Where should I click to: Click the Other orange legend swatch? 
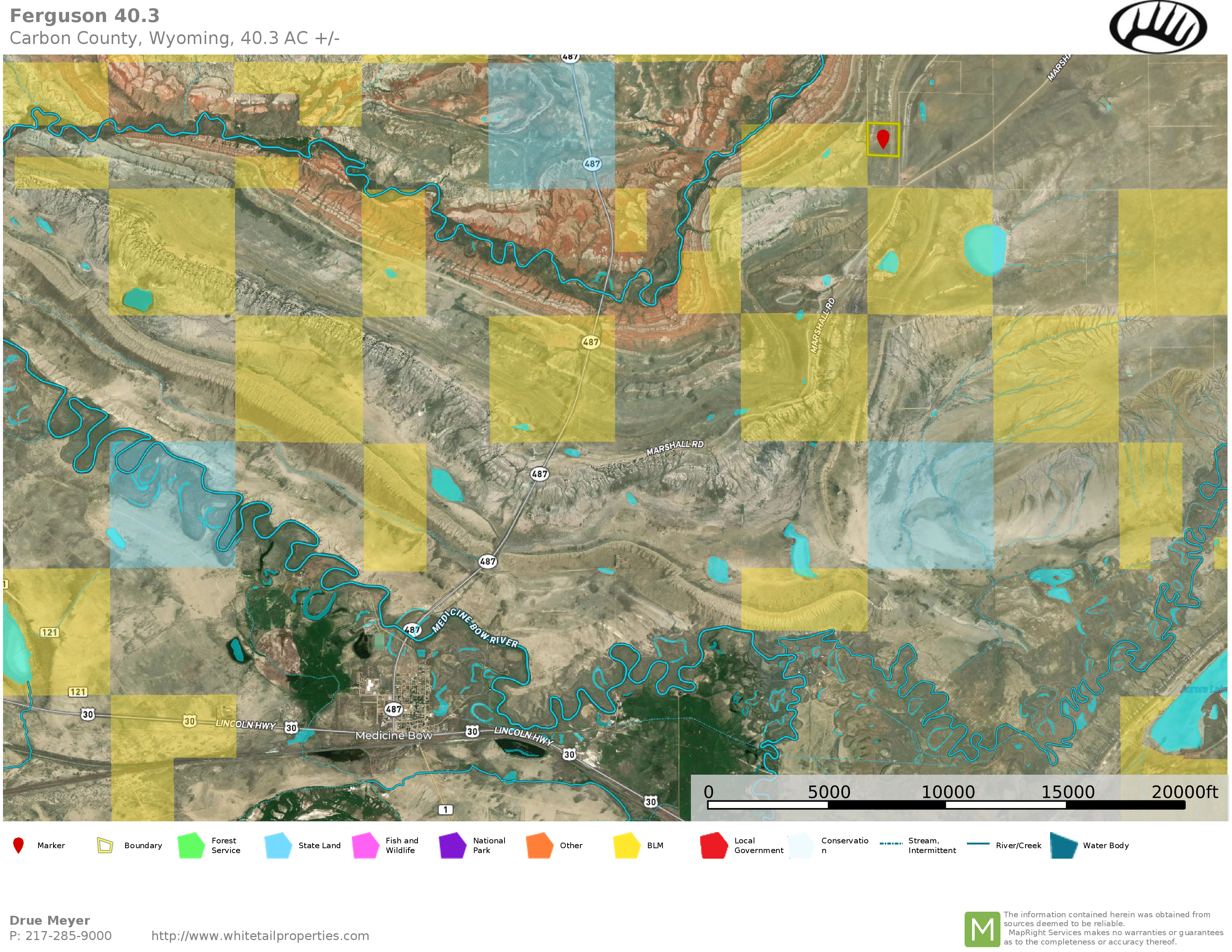tap(539, 845)
